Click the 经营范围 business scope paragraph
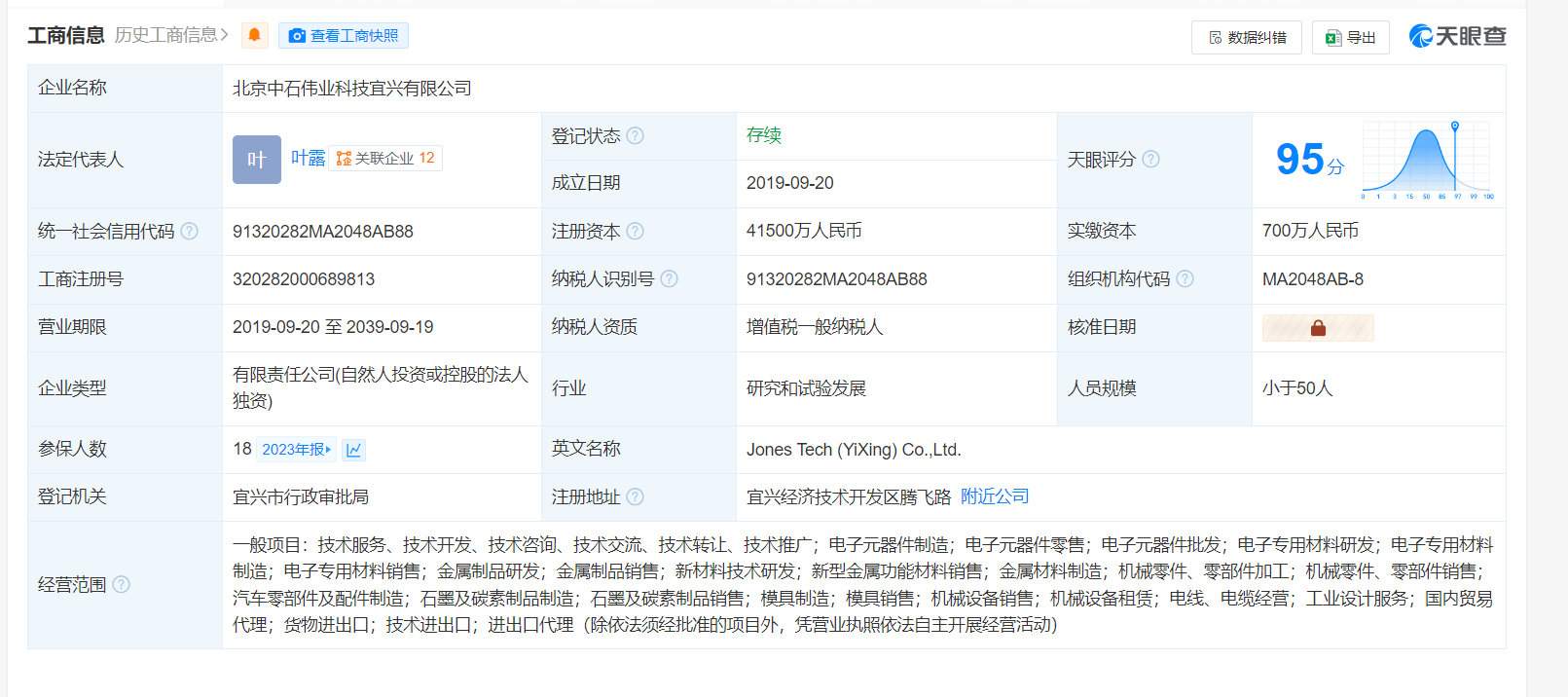 pos(863,585)
